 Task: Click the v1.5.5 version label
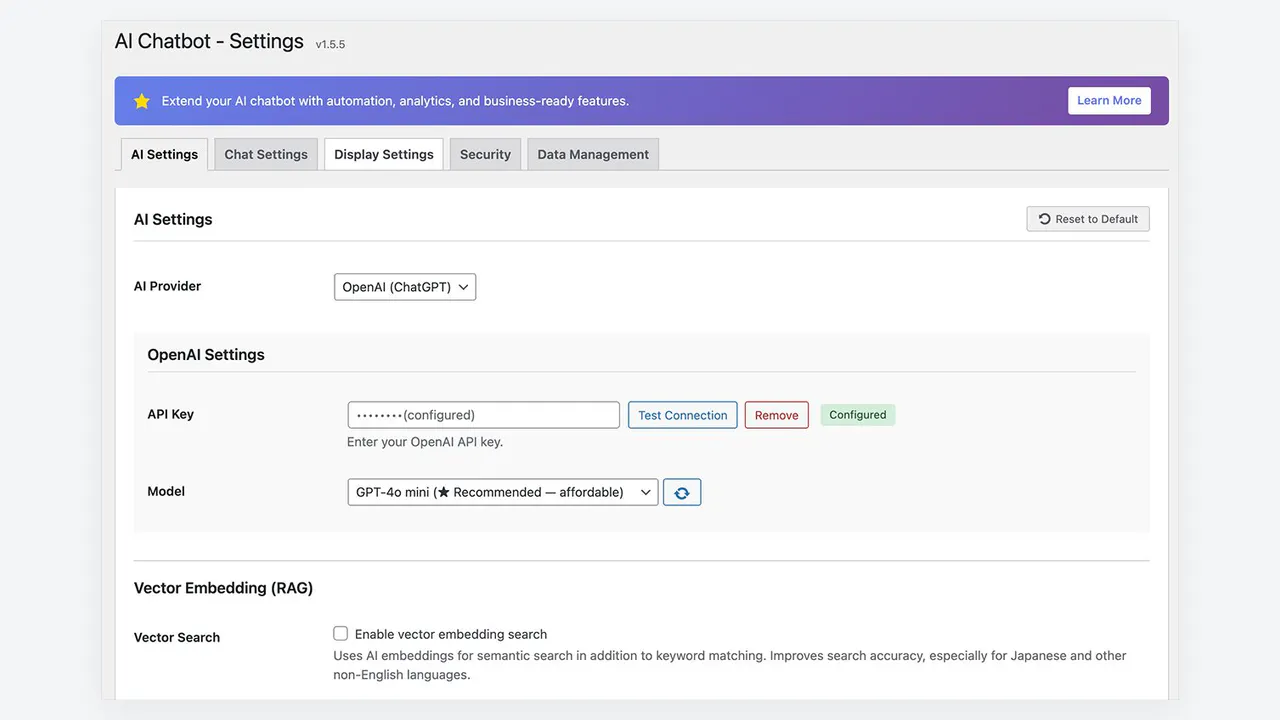[331, 45]
